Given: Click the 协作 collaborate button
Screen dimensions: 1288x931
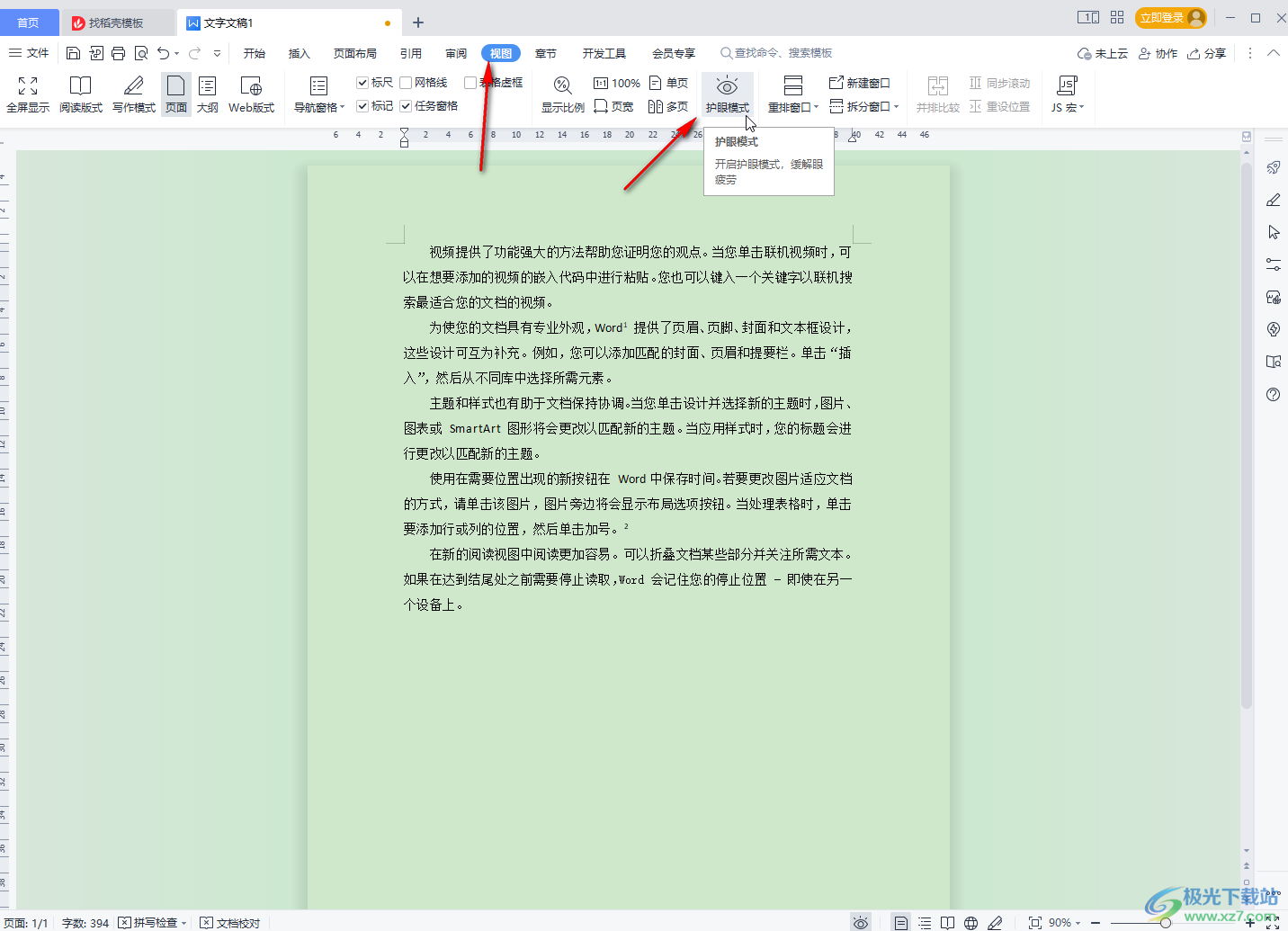Looking at the screenshot, I should tap(1158, 53).
